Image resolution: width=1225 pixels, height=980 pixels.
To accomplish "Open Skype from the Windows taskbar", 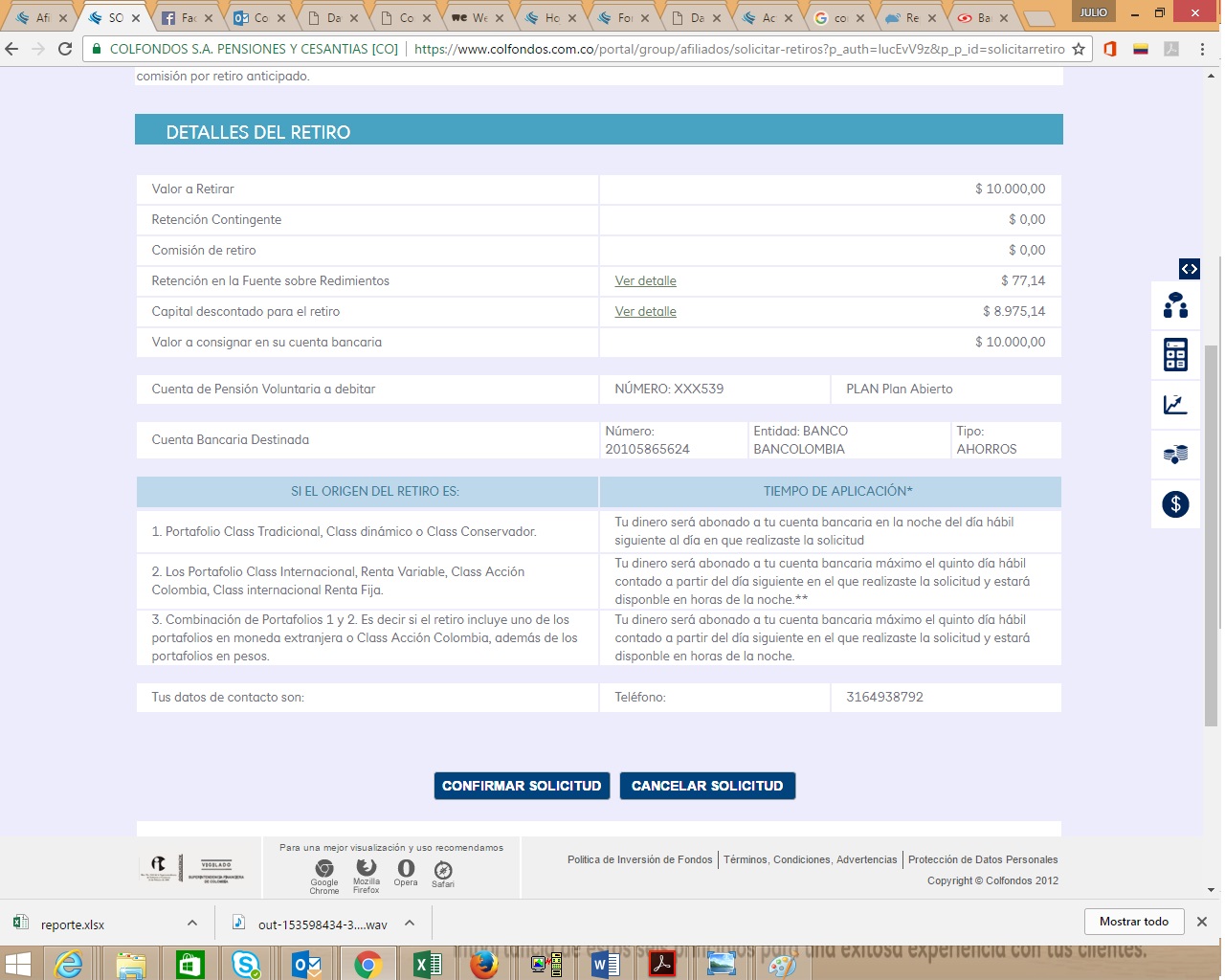I will tap(247, 965).
